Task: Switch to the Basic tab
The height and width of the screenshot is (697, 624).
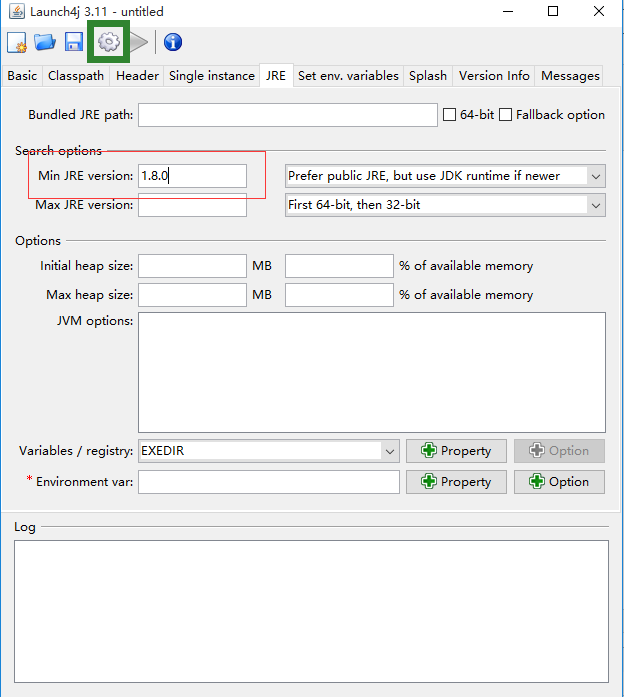Action: [x=22, y=76]
